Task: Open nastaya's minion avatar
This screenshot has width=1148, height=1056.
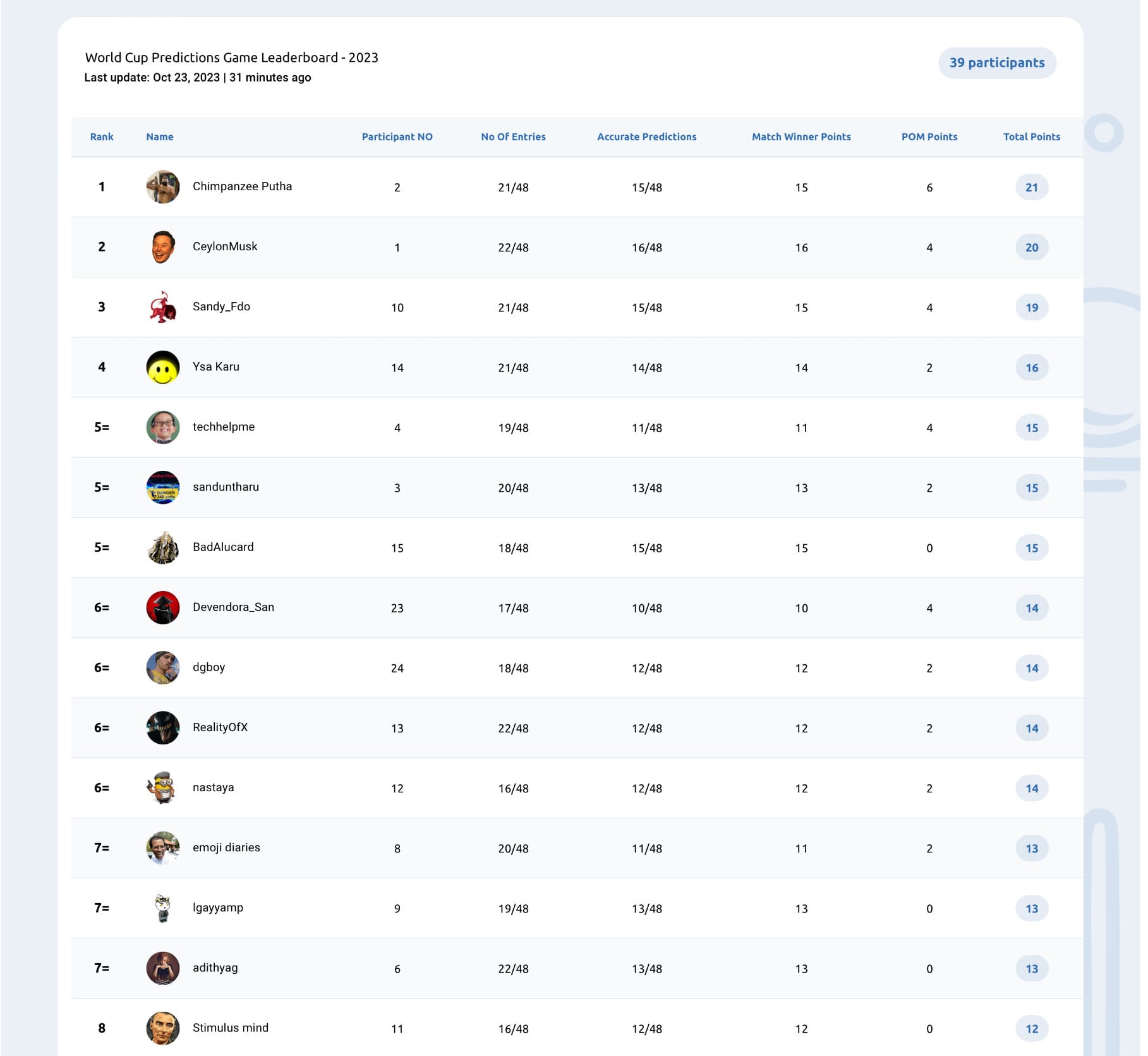Action: (x=163, y=788)
